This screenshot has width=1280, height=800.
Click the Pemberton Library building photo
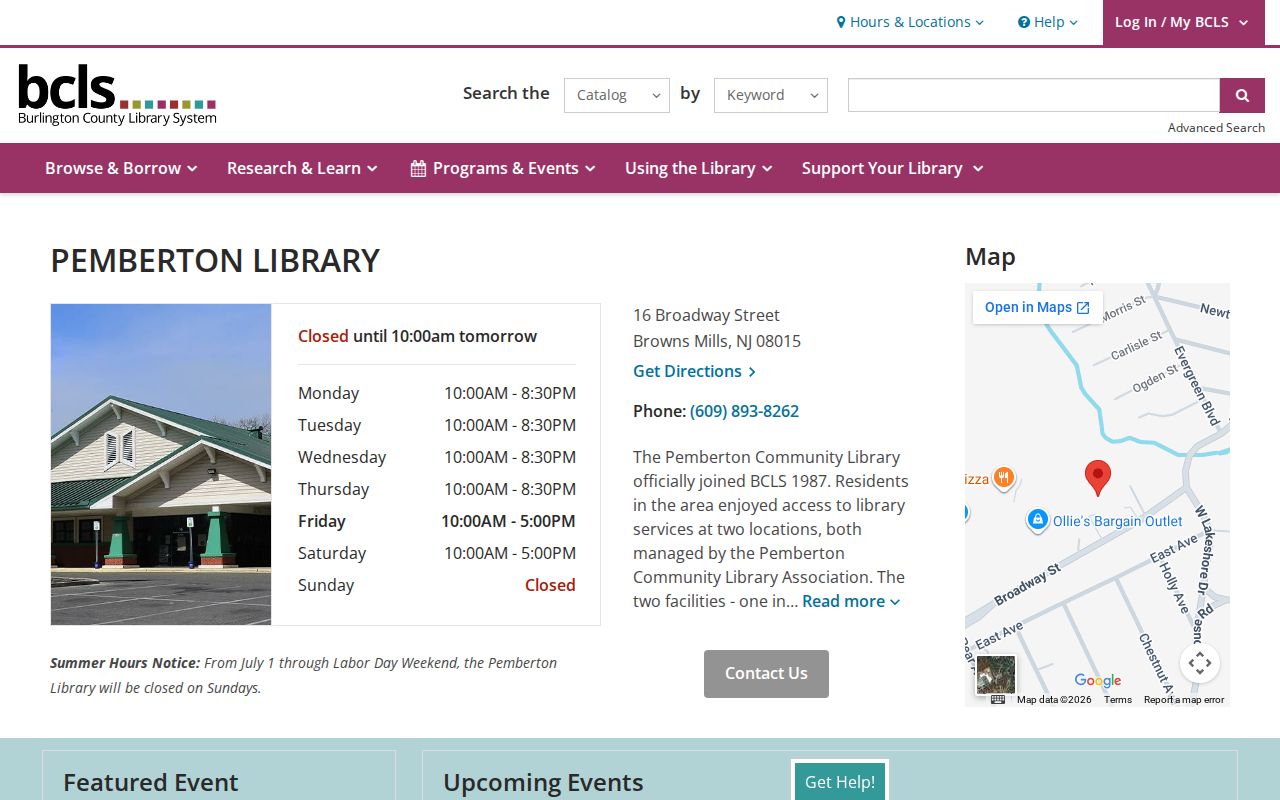tap(161, 464)
